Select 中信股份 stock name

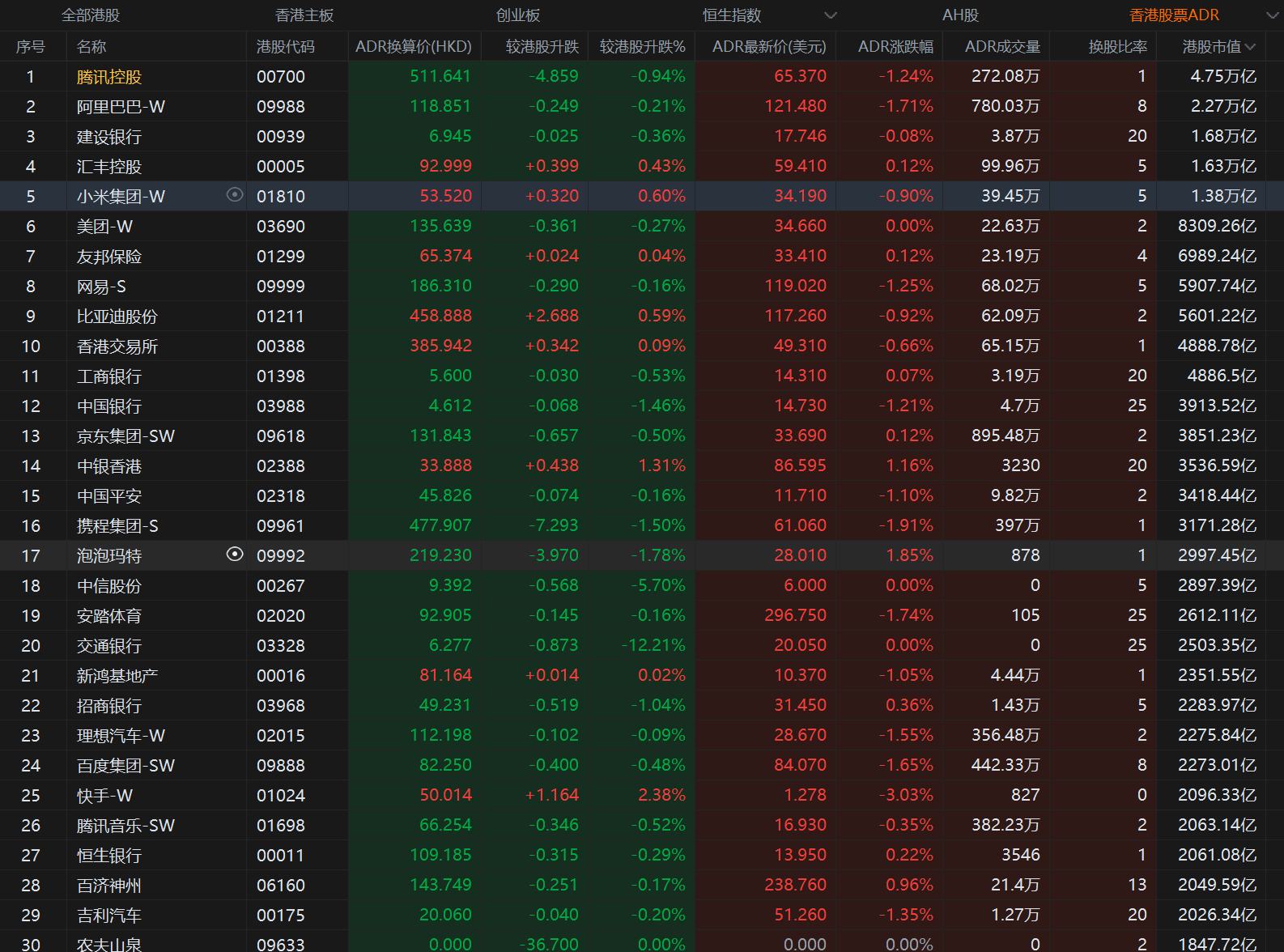coord(109,585)
